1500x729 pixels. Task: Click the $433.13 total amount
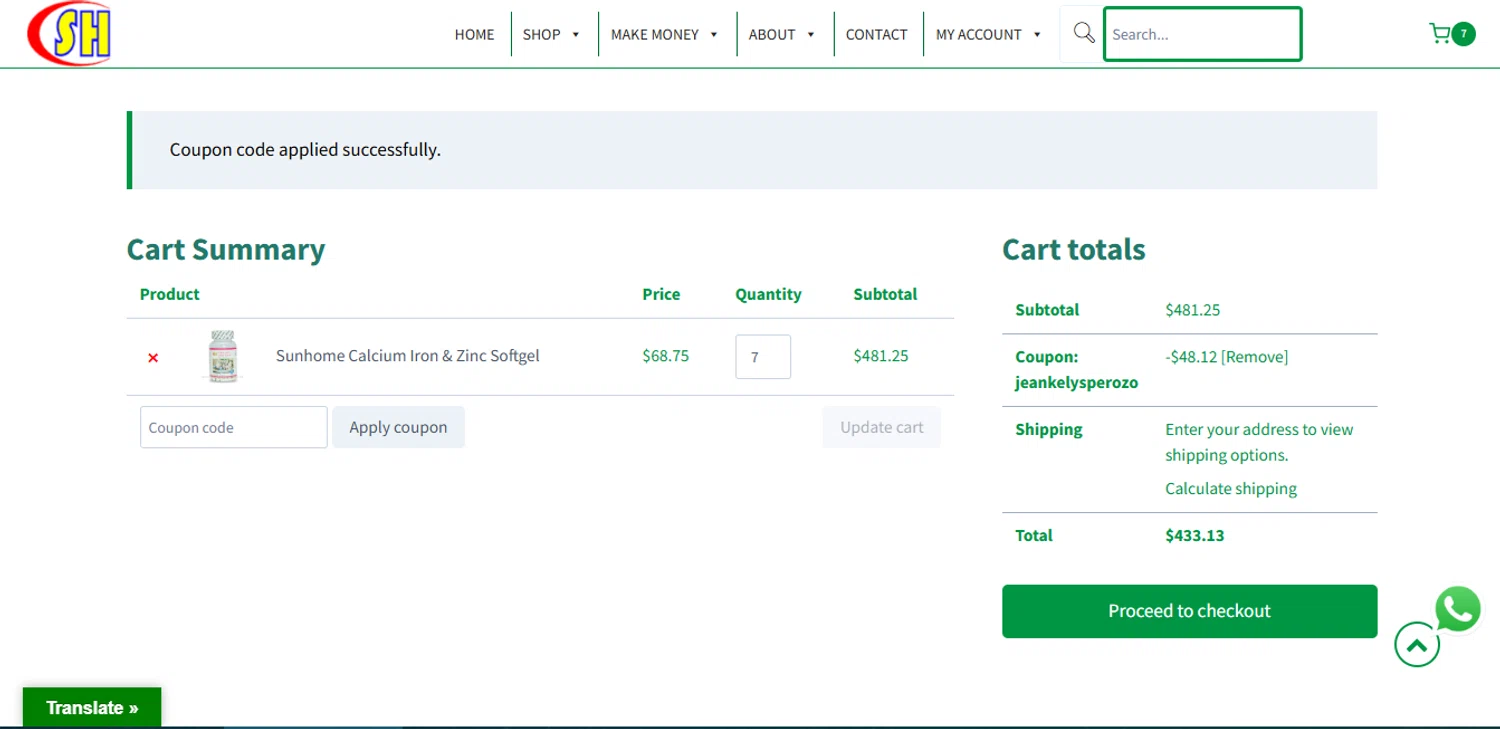[1195, 535]
